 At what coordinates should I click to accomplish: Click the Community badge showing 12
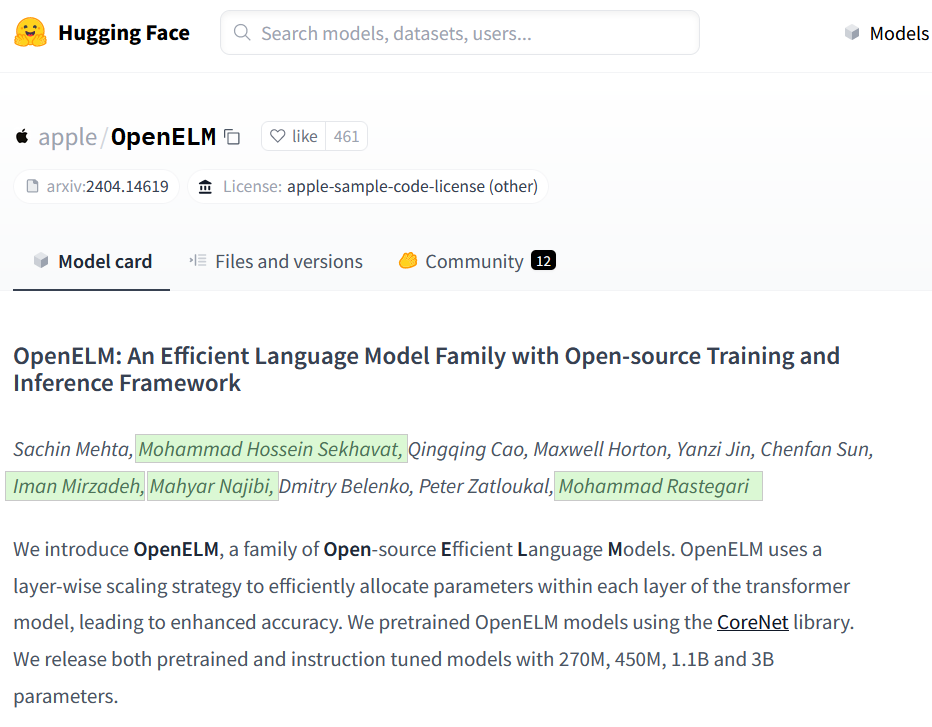[543, 261]
